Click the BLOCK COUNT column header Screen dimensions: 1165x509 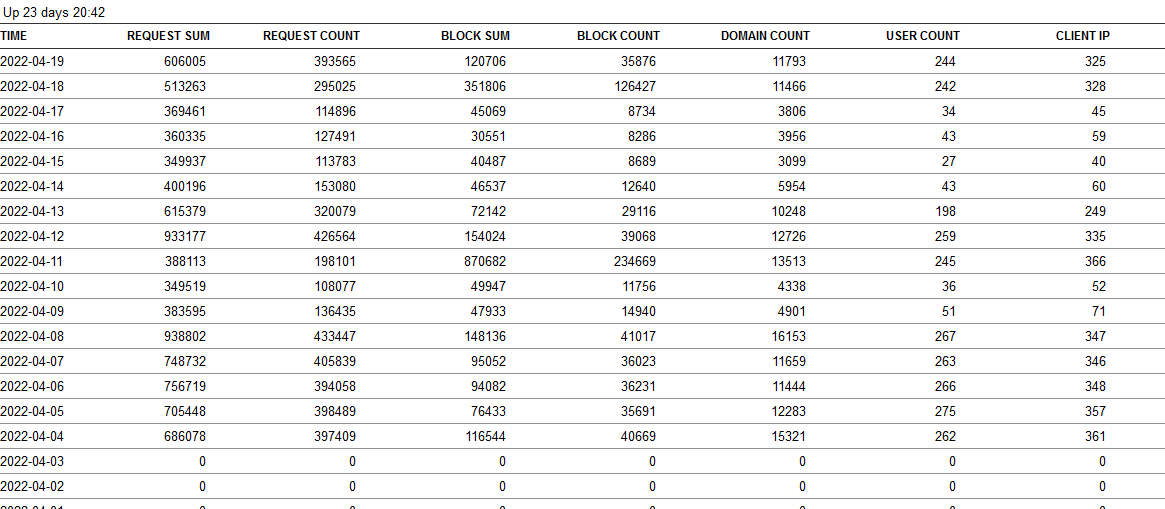[x=618, y=36]
